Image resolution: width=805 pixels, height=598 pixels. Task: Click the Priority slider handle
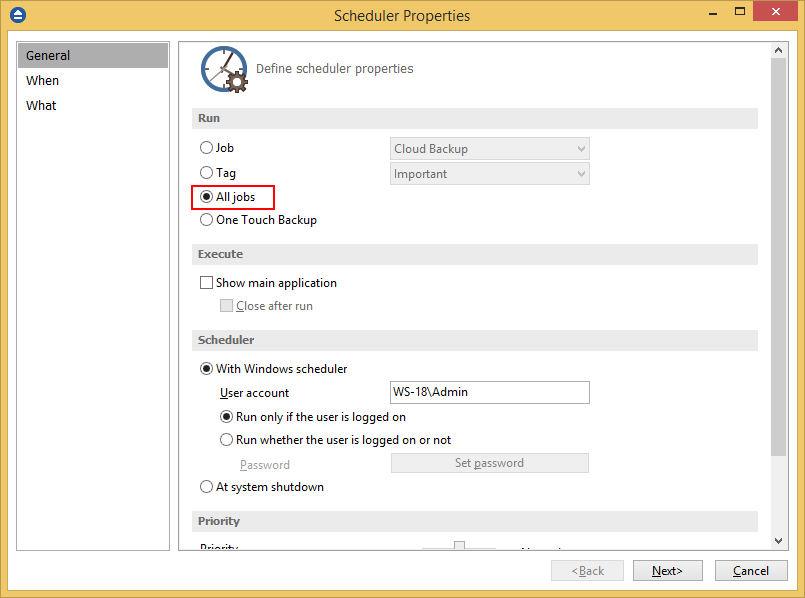point(459,546)
